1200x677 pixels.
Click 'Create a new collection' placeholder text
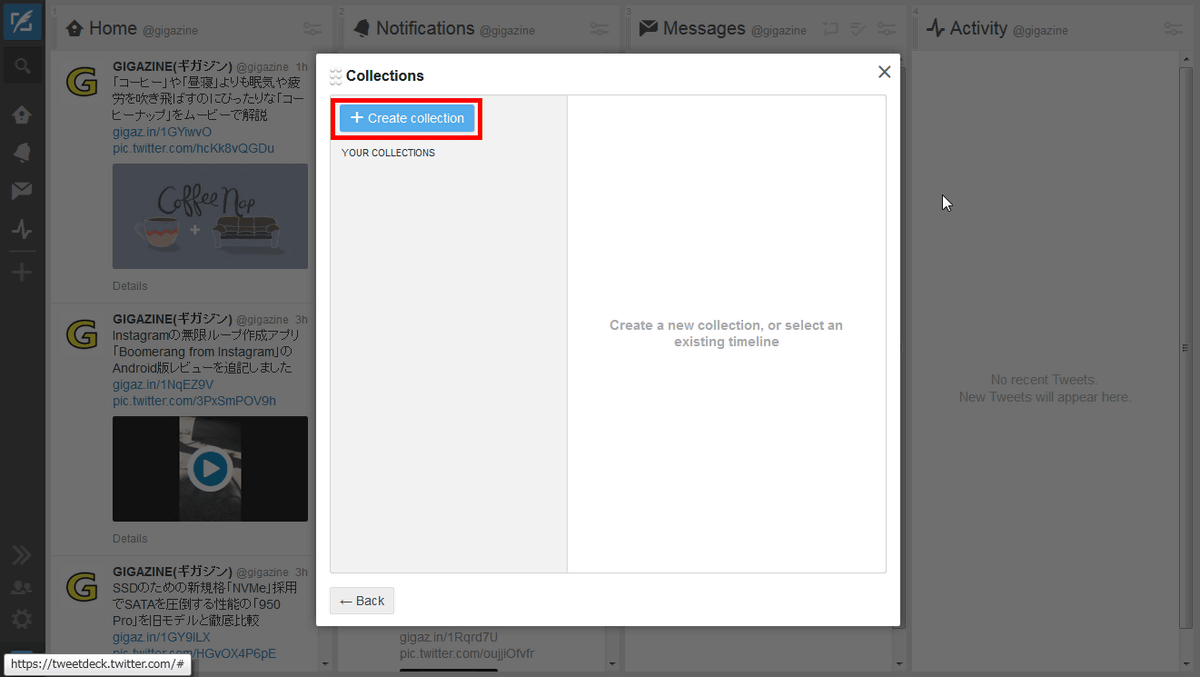tap(726, 333)
